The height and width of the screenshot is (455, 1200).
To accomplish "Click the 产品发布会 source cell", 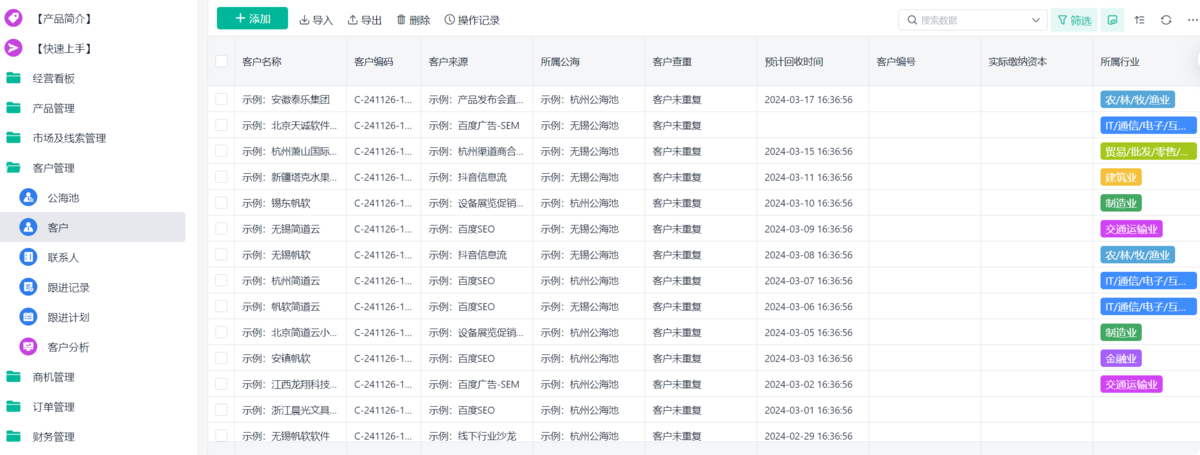I will pyautogui.click(x=476, y=100).
